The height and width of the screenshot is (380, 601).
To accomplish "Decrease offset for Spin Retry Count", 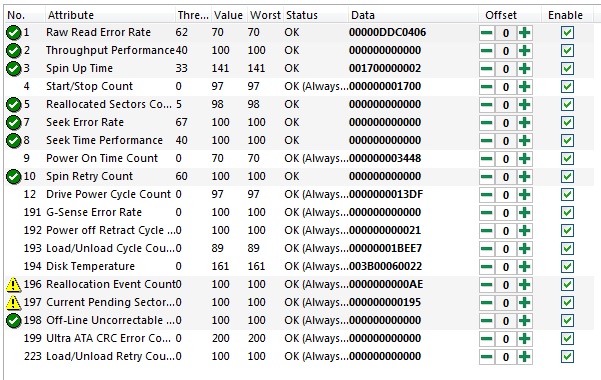I will (487, 177).
